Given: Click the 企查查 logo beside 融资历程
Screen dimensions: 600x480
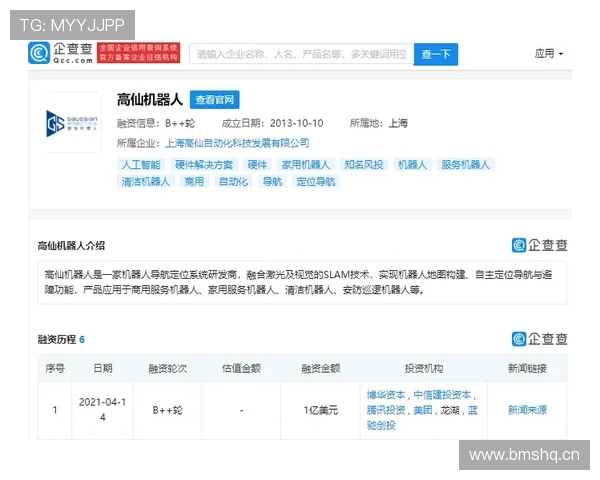Looking at the screenshot, I should [540, 339].
